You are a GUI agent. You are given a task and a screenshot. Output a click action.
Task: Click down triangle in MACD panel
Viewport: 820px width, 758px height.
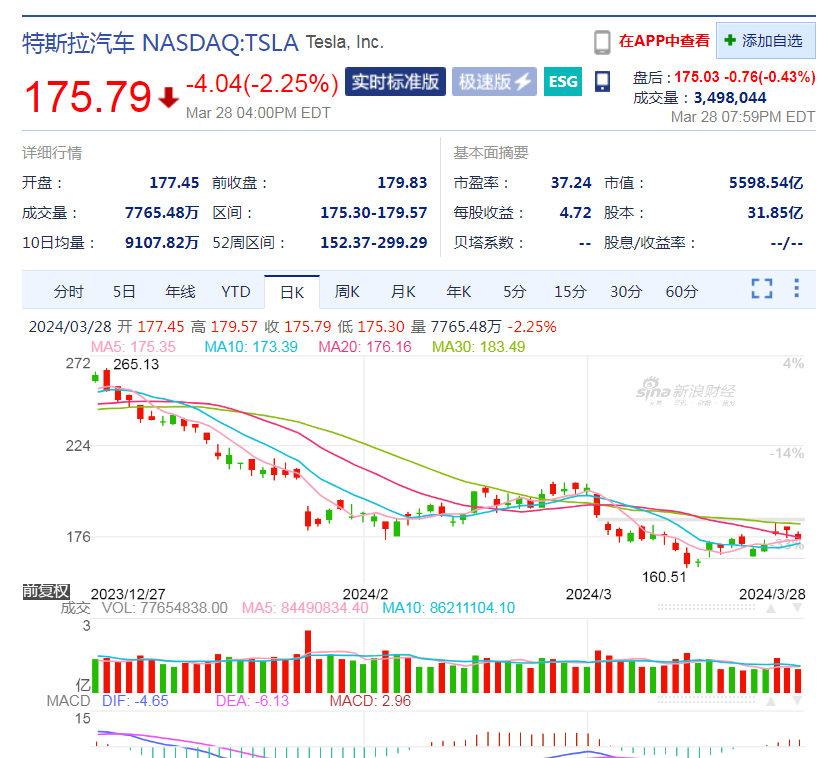(x=797, y=701)
